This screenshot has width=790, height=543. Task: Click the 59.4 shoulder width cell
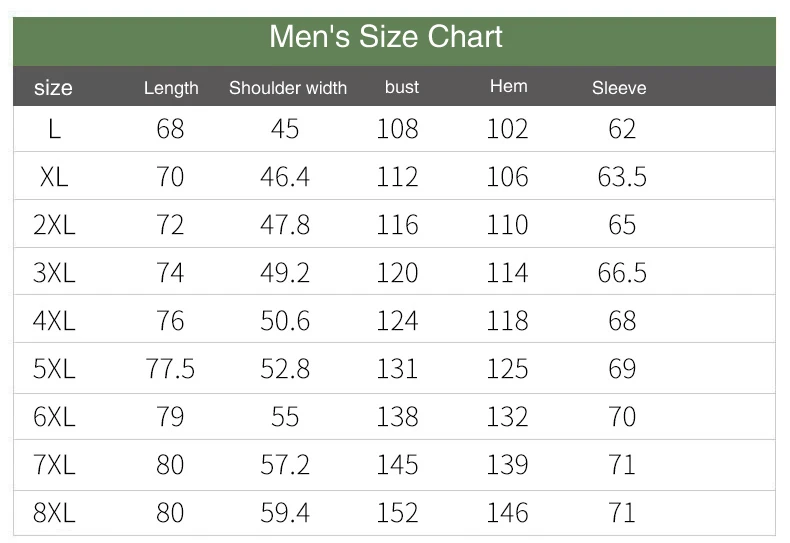tap(285, 513)
